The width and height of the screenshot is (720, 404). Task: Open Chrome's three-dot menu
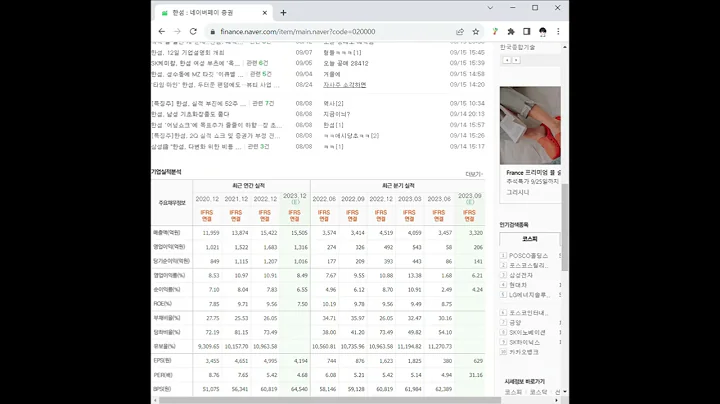click(x=558, y=32)
